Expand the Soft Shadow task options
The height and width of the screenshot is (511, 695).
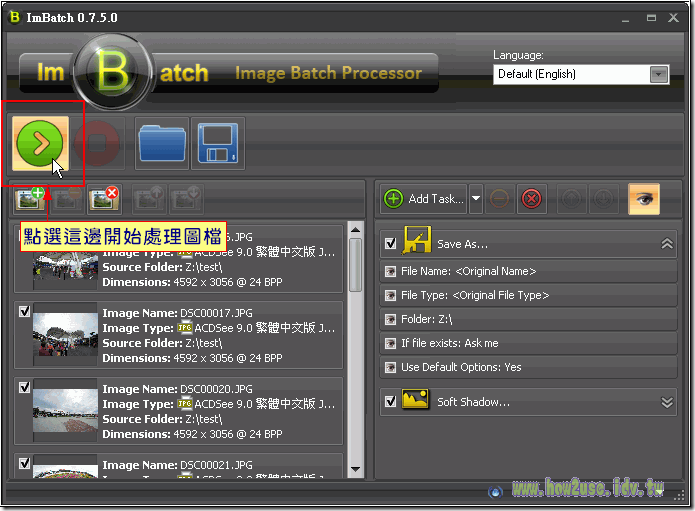667,402
